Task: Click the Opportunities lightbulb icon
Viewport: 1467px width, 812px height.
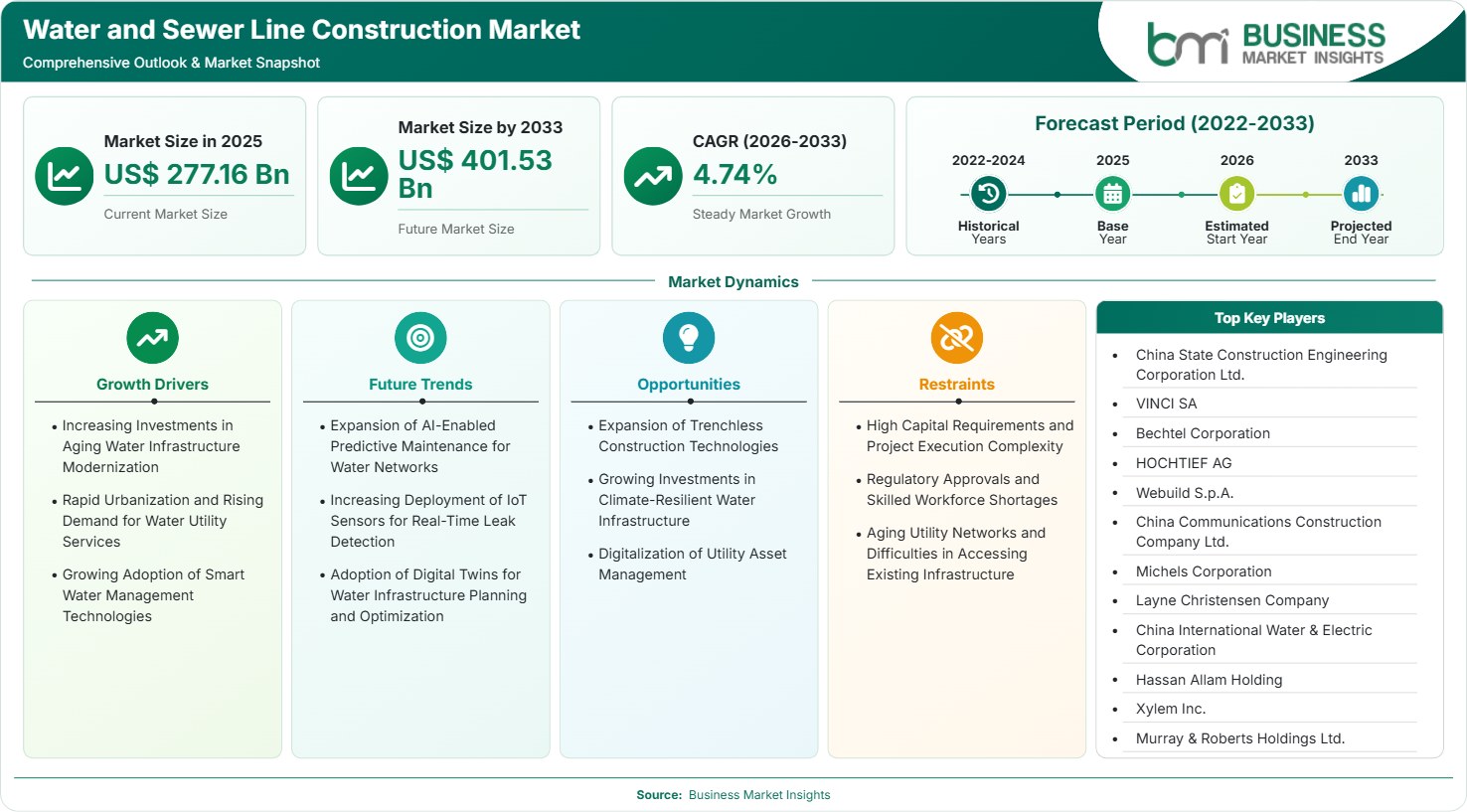Action: pos(689,338)
